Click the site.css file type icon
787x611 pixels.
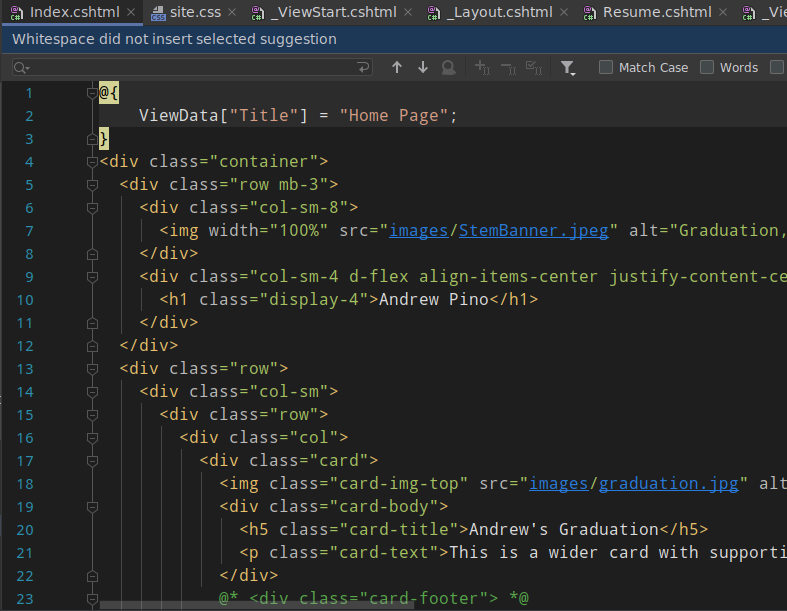tap(158, 13)
